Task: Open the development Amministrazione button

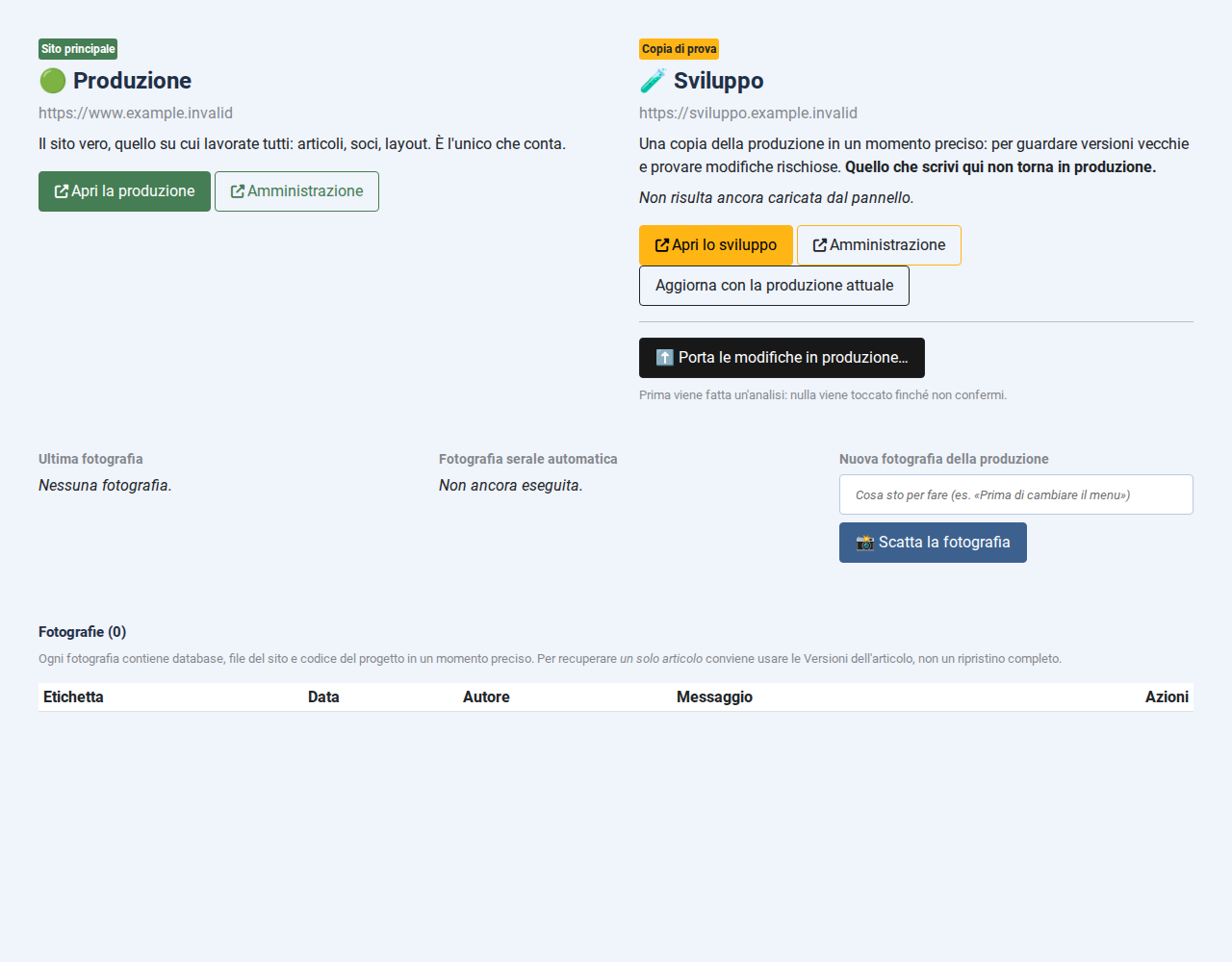Action: click(879, 245)
